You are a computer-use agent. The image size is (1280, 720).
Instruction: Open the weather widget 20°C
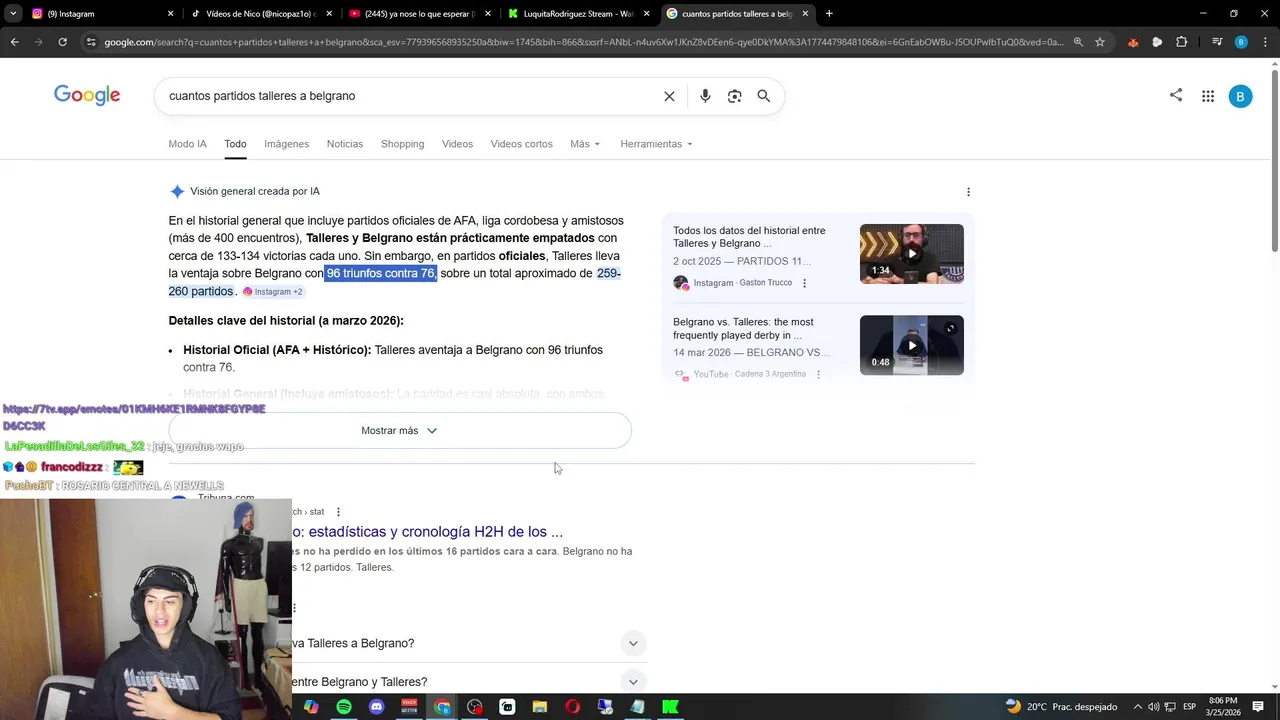tap(1061, 707)
